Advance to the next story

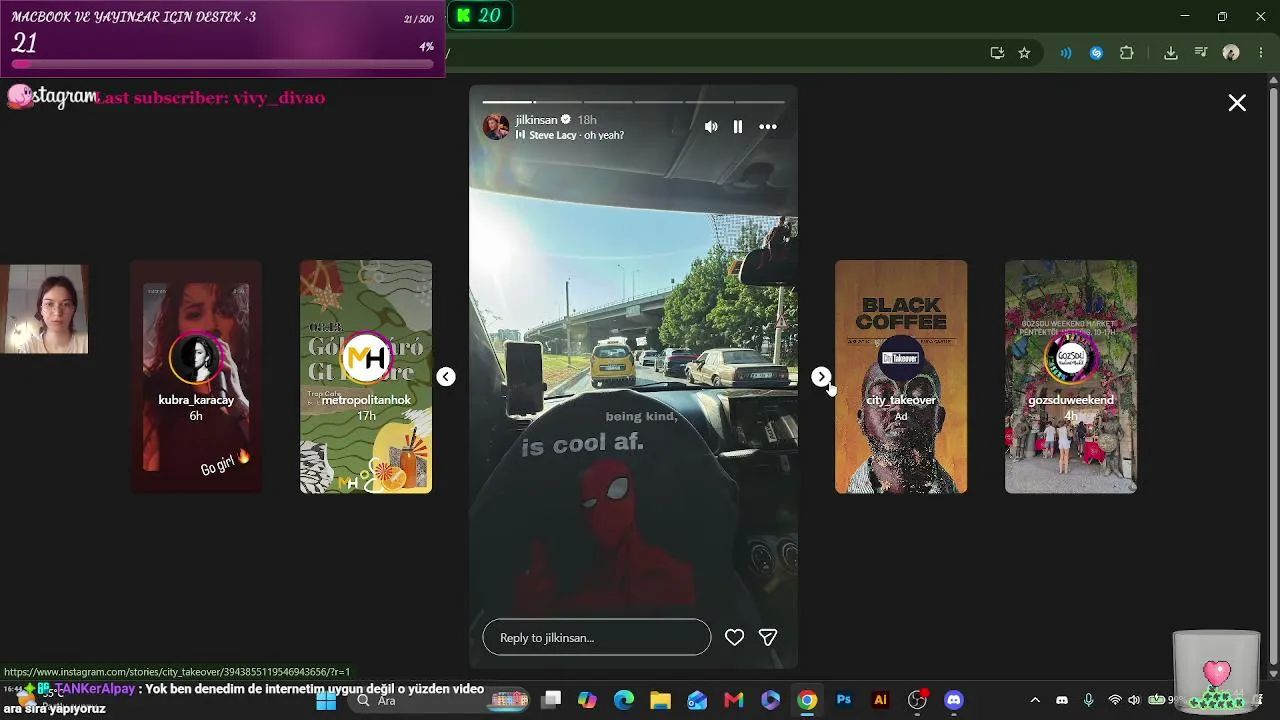(821, 377)
